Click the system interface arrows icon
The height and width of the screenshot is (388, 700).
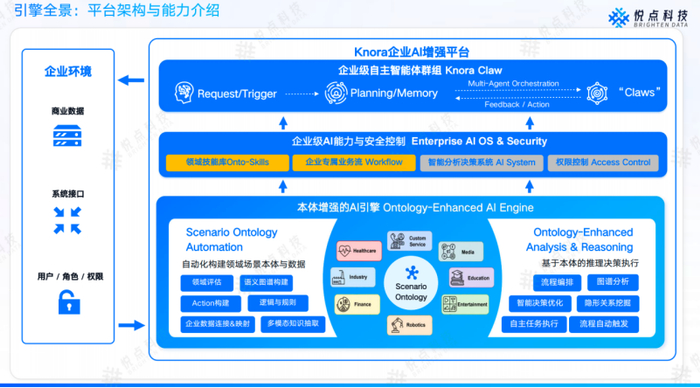(67, 220)
